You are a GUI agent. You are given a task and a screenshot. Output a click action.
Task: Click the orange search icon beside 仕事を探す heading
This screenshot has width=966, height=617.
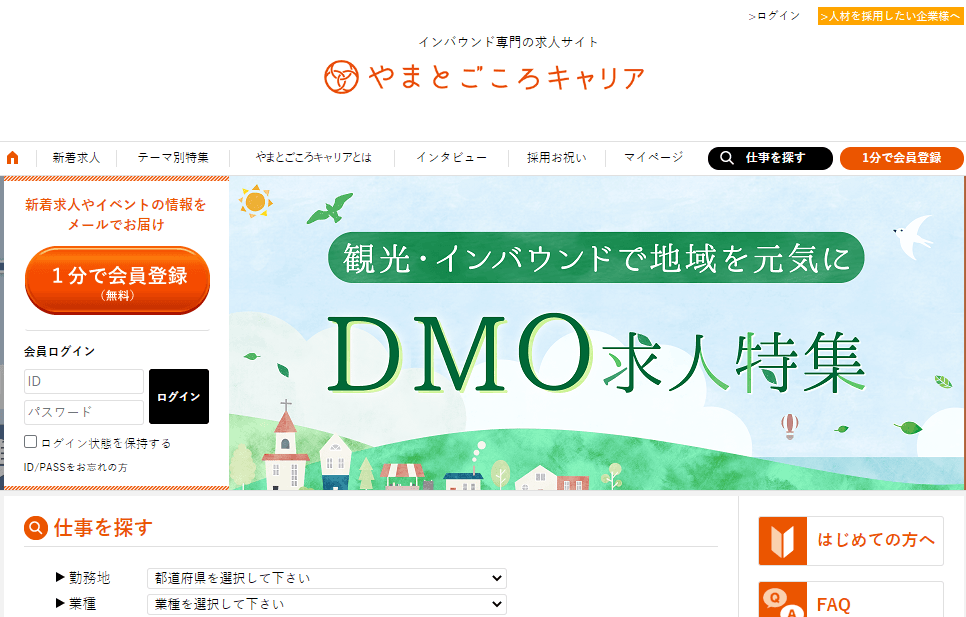pyautogui.click(x=36, y=528)
